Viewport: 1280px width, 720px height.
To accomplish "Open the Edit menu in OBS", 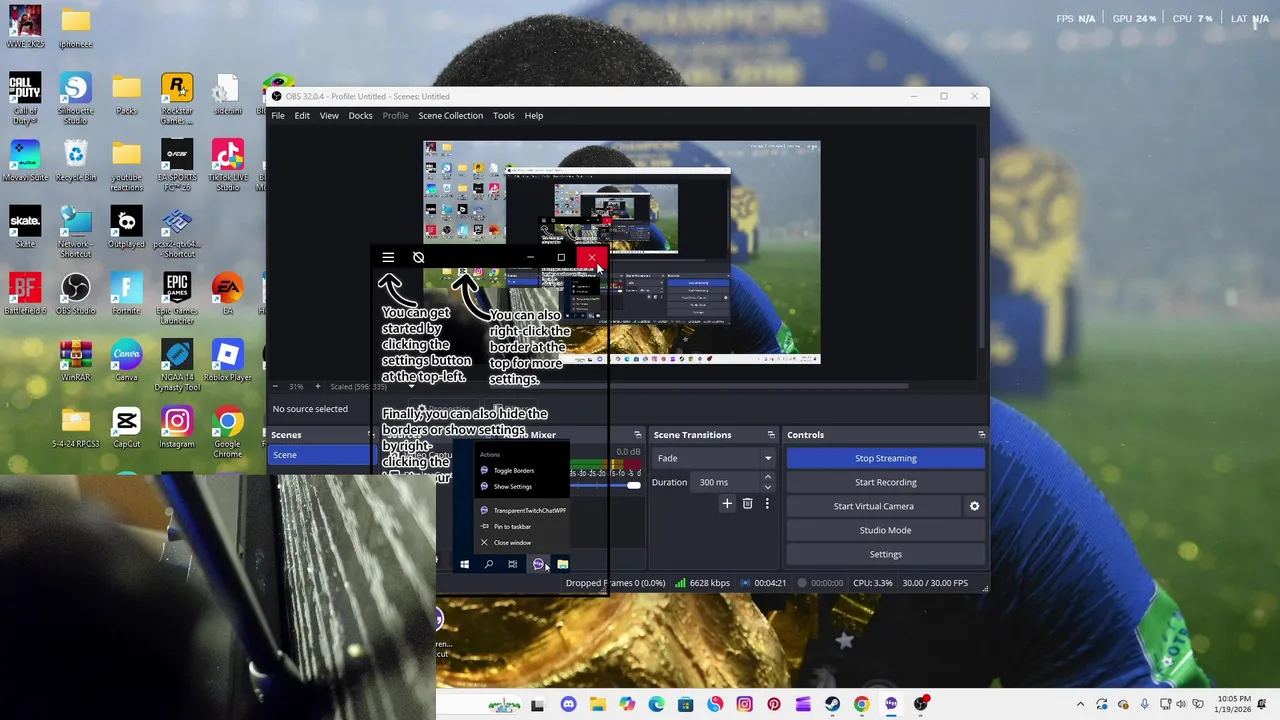I will (x=302, y=116).
